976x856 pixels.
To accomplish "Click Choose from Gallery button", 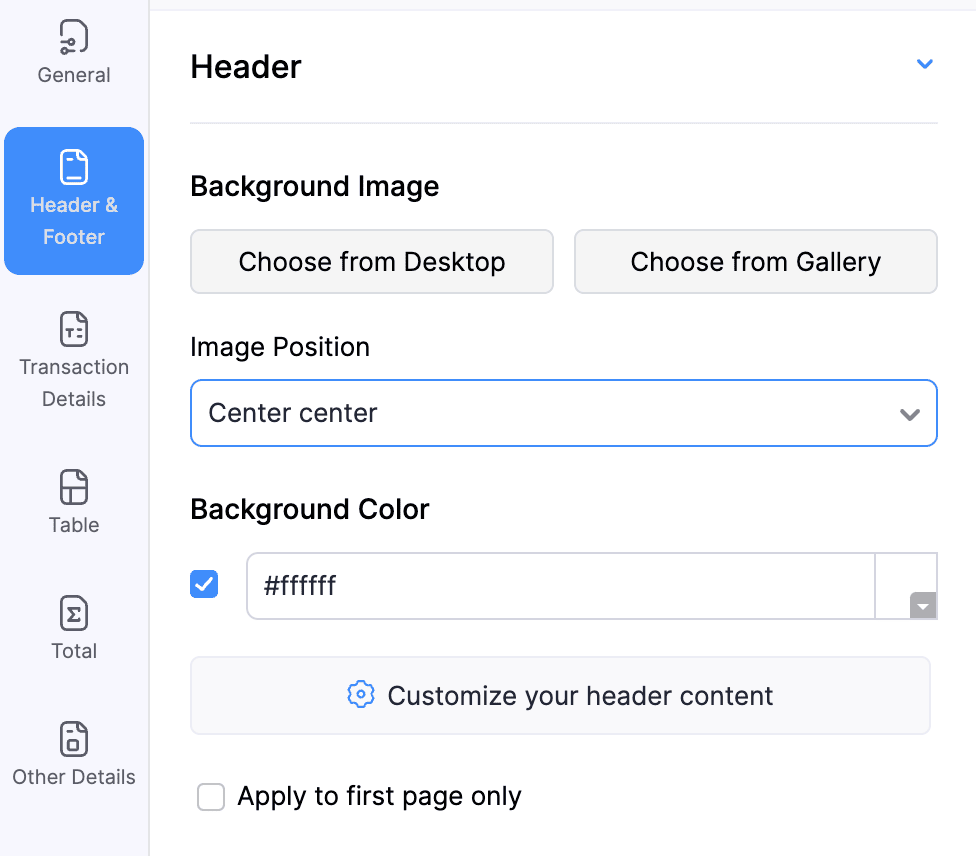I will [x=755, y=262].
